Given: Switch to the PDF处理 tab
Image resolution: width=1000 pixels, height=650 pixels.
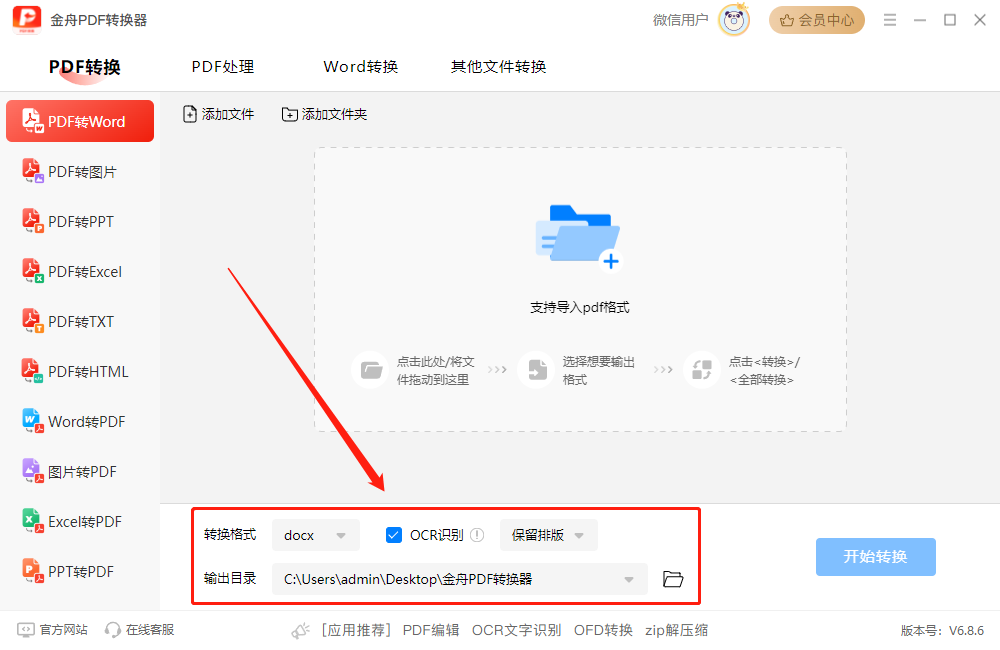Looking at the screenshot, I should [x=223, y=67].
